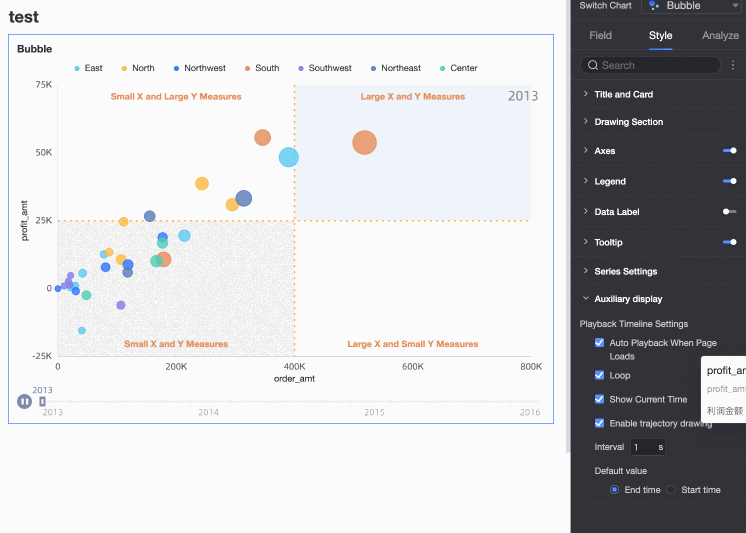This screenshot has height=533, width=746.
Task: Pause the timeline playback
Action: (24, 402)
